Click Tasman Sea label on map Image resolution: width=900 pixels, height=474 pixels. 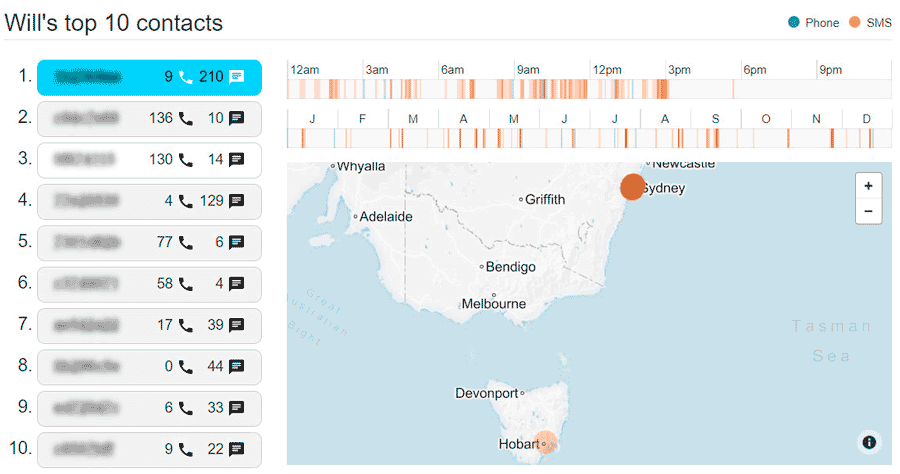[831, 341]
